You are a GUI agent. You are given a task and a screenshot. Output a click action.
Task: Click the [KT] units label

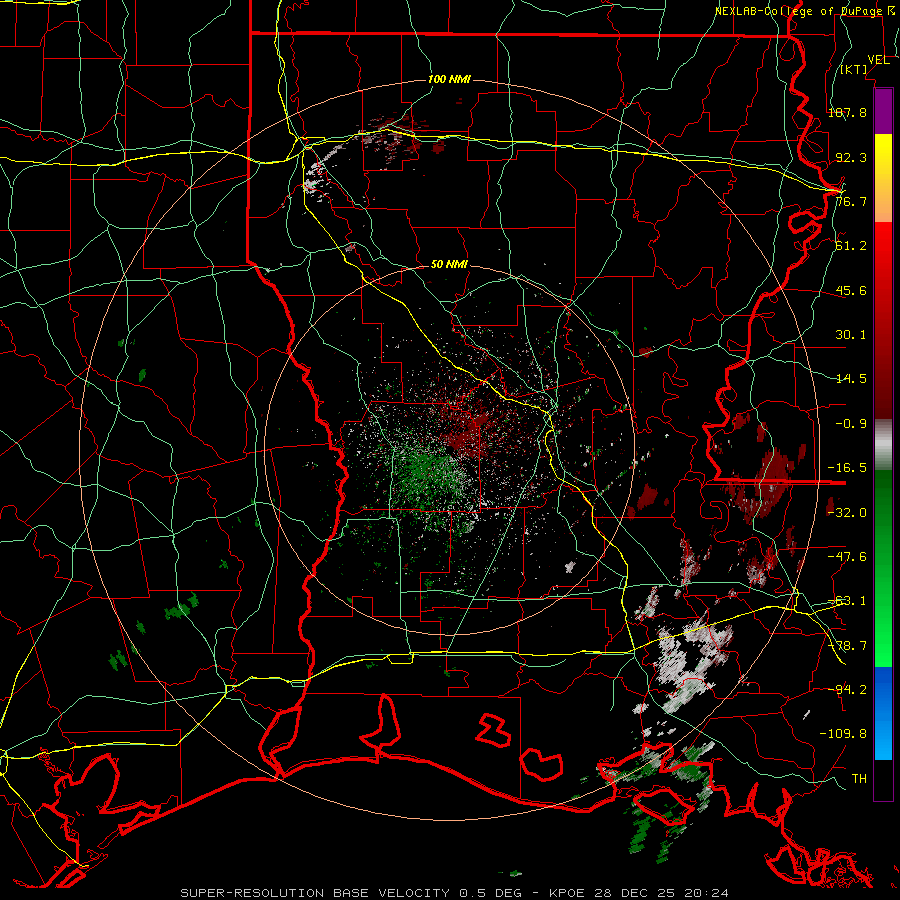point(854,69)
